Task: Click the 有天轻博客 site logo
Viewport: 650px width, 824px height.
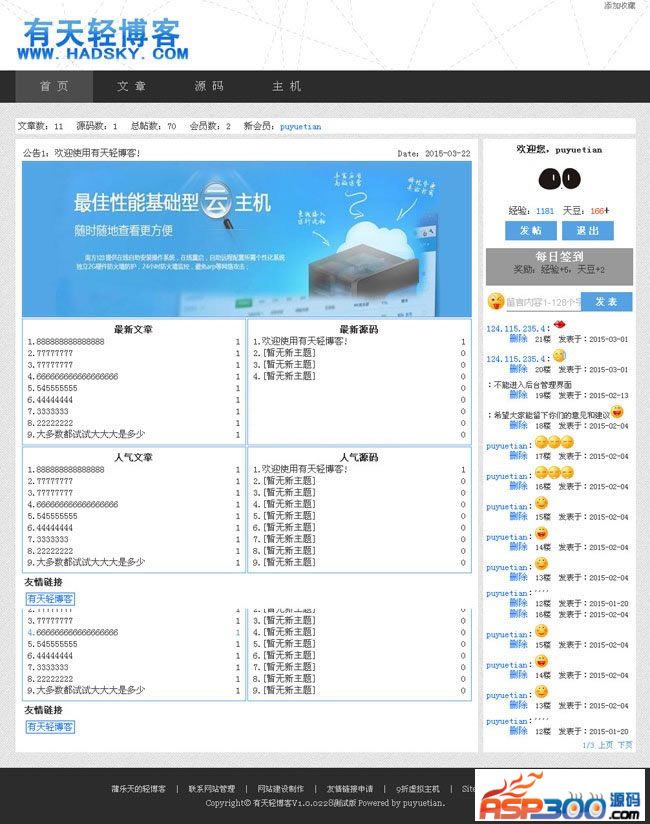Action: point(104,39)
